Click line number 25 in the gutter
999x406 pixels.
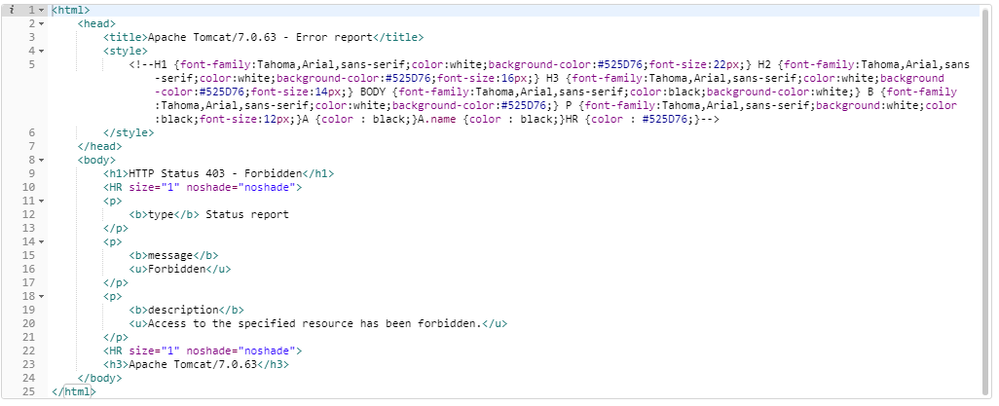tap(30, 392)
